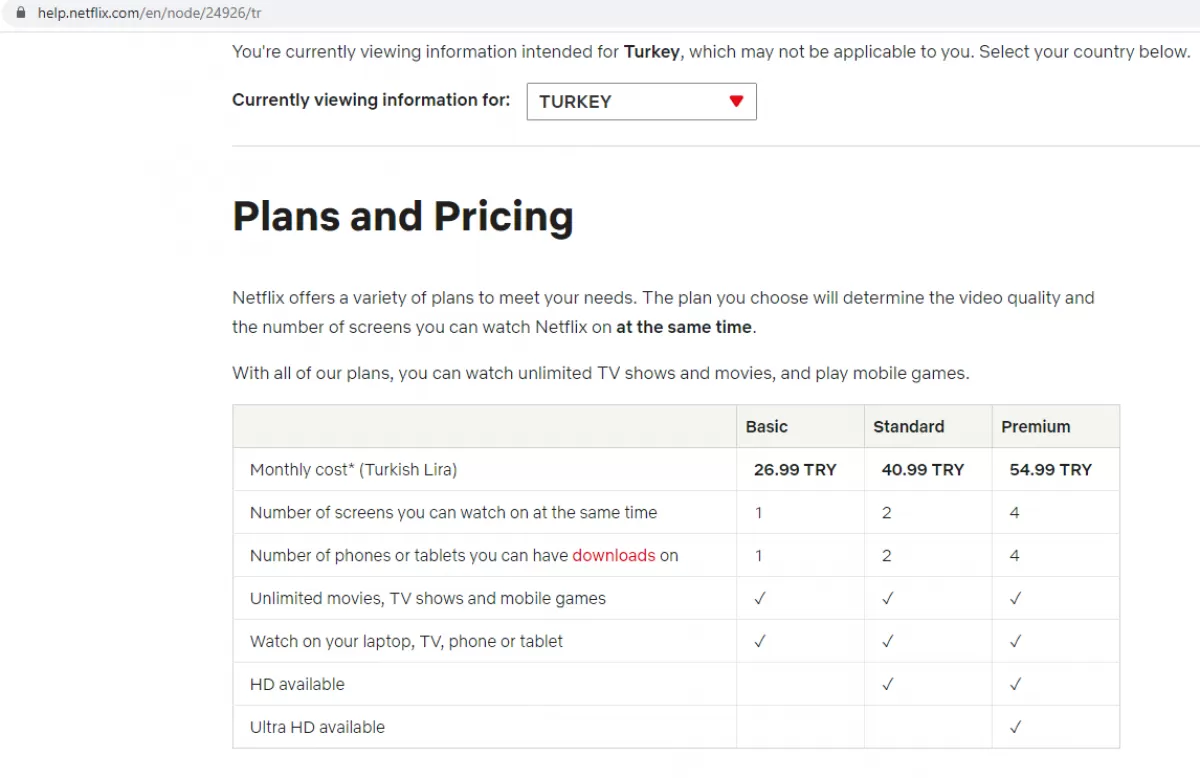Click the 54.99 TRY Premium price
The width and height of the screenshot is (1200, 778).
click(x=1051, y=469)
